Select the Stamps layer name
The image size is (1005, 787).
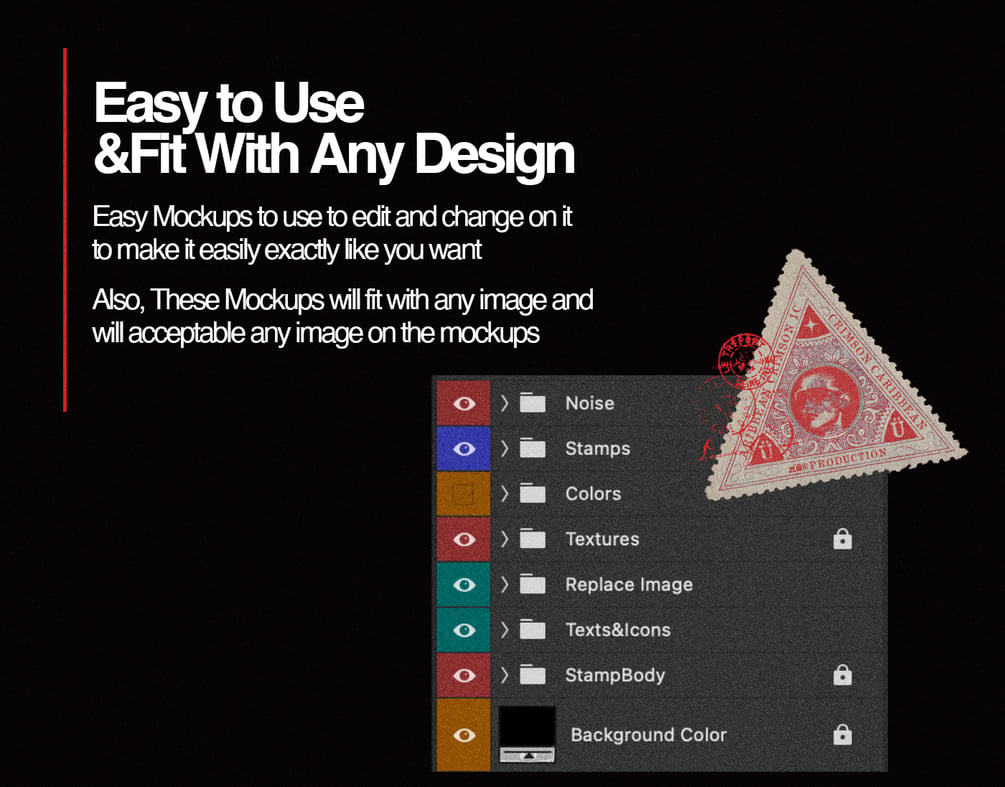click(x=597, y=449)
